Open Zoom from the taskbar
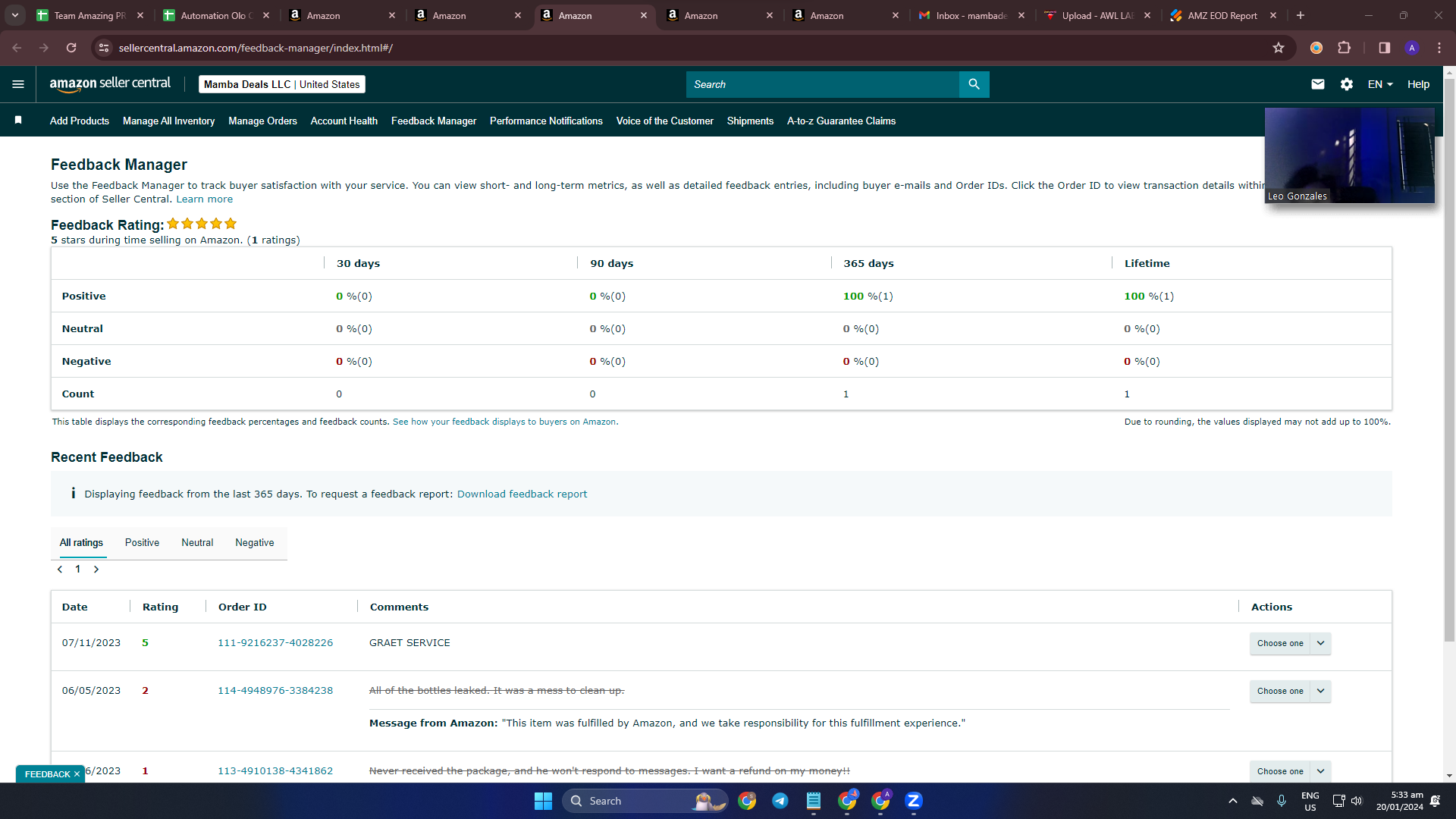 click(x=914, y=801)
